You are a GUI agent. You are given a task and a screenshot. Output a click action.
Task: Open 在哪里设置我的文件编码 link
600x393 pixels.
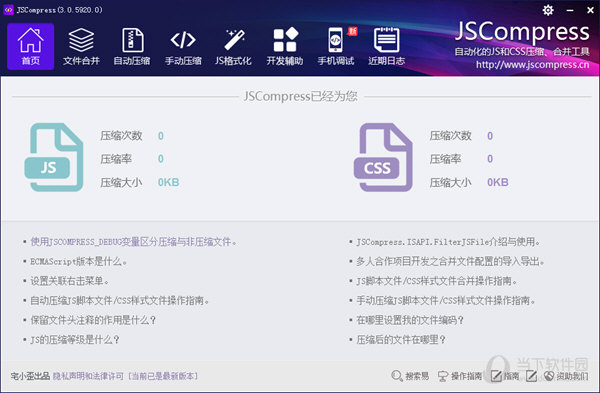pos(410,320)
